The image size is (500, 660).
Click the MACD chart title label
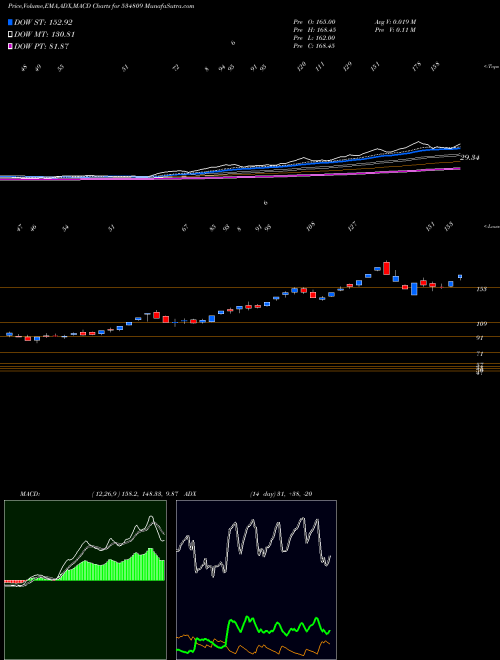(30, 494)
